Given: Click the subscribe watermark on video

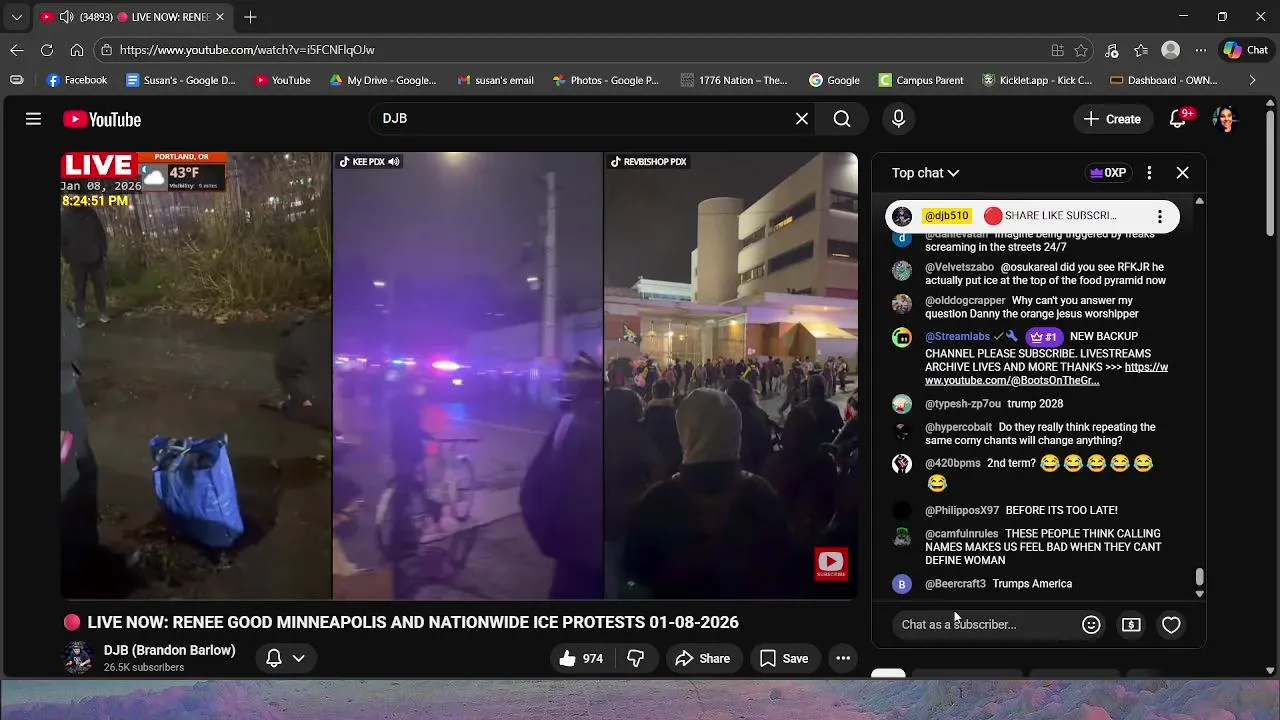Looking at the screenshot, I should [x=831, y=563].
